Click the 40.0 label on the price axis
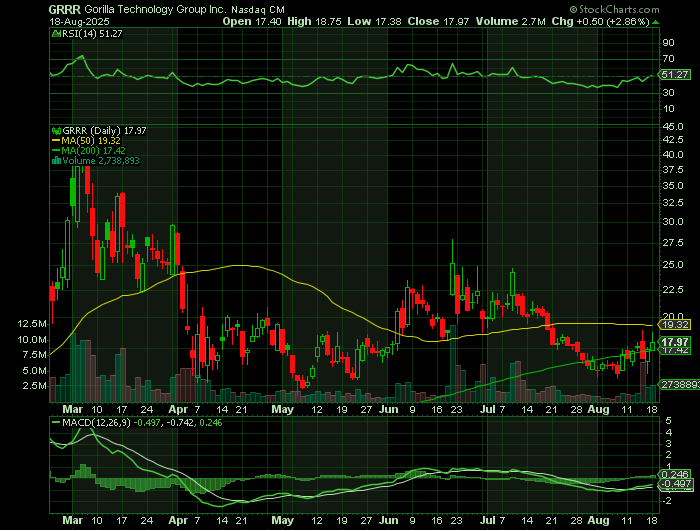This screenshot has width=700, height=530. point(673,154)
